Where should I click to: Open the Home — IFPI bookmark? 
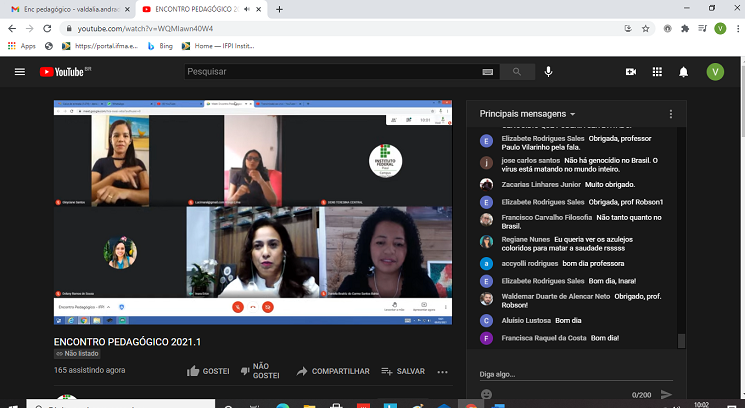coord(219,46)
